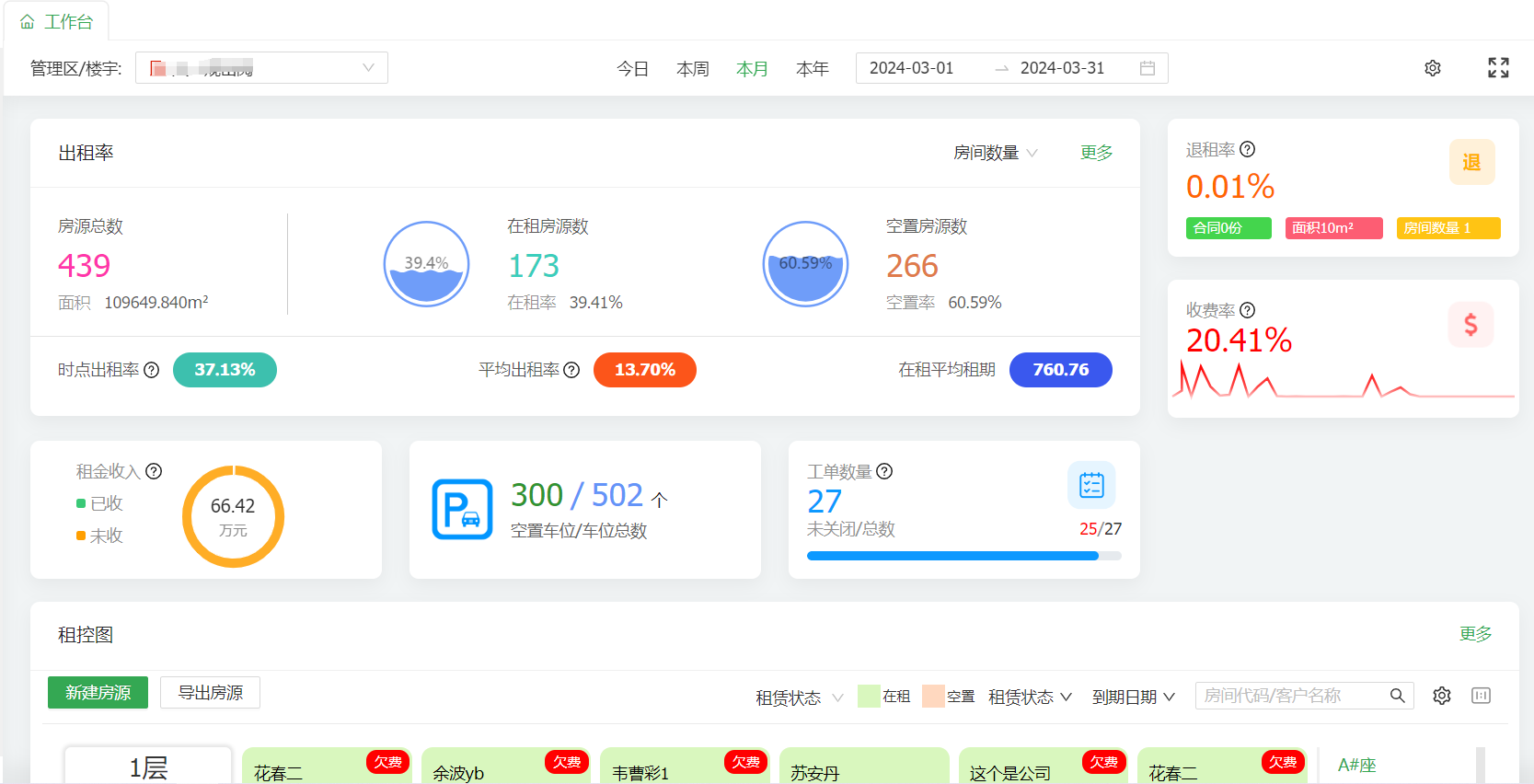Click 更多 in the 租控图 panel
1534x784 pixels.
click(1476, 634)
